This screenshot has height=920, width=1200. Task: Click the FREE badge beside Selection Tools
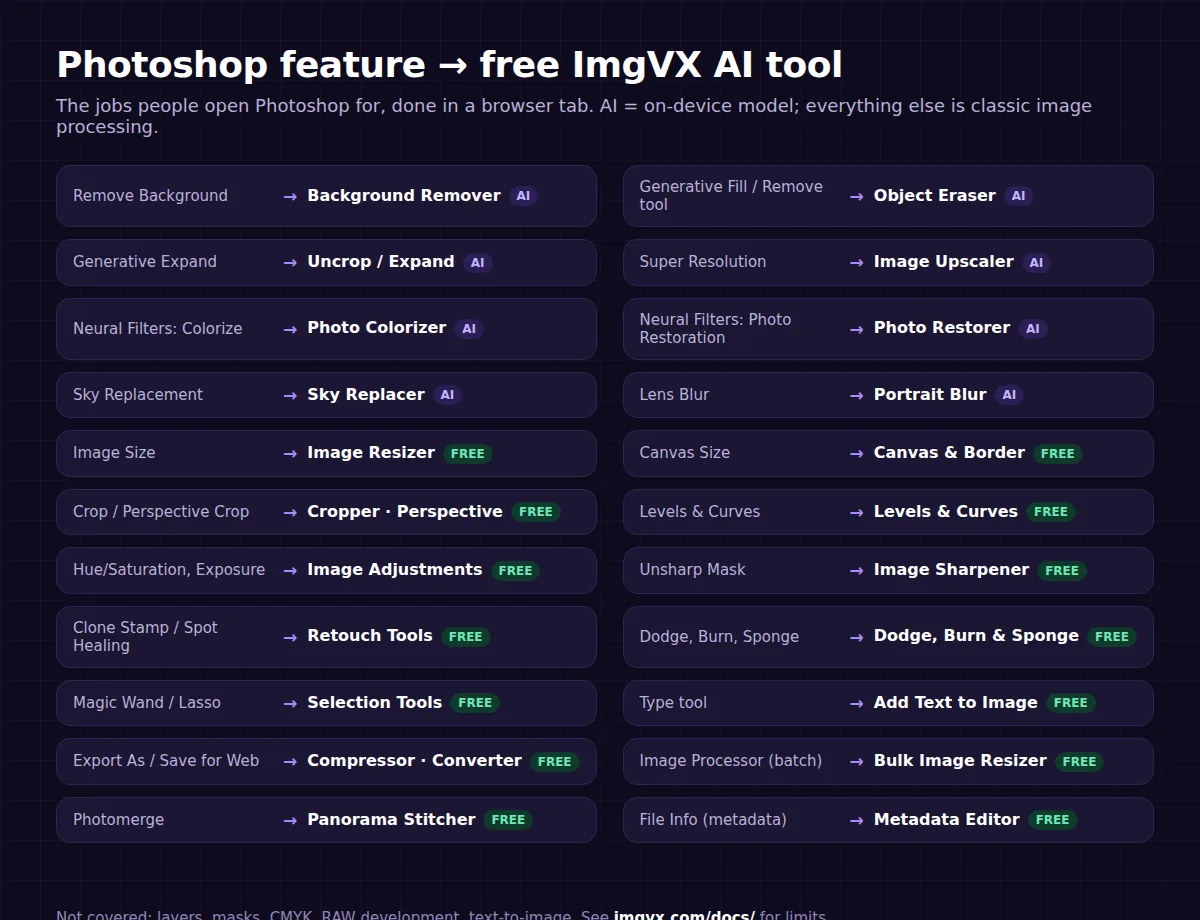(475, 703)
